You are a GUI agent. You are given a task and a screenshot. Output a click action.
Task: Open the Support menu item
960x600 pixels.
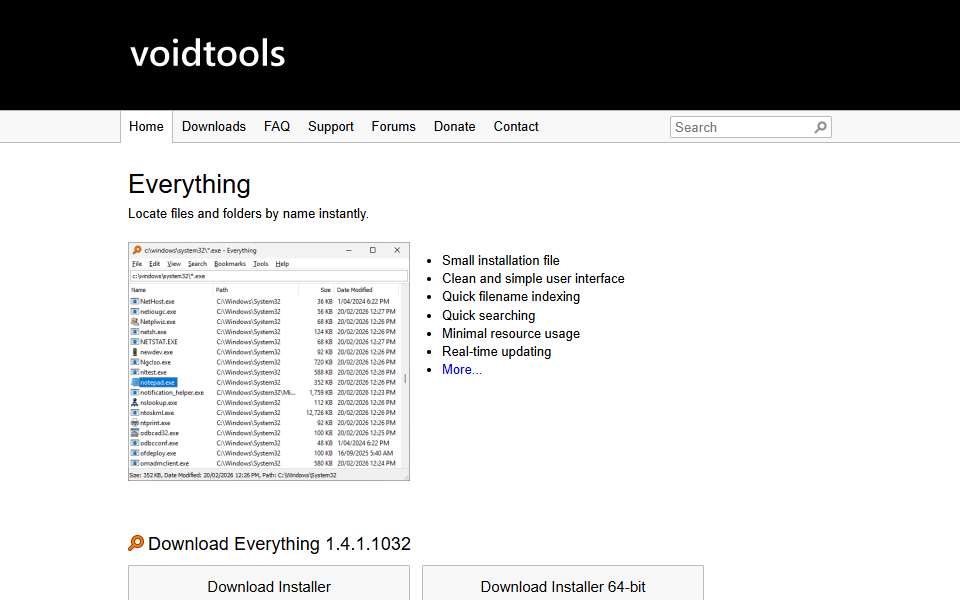point(331,127)
